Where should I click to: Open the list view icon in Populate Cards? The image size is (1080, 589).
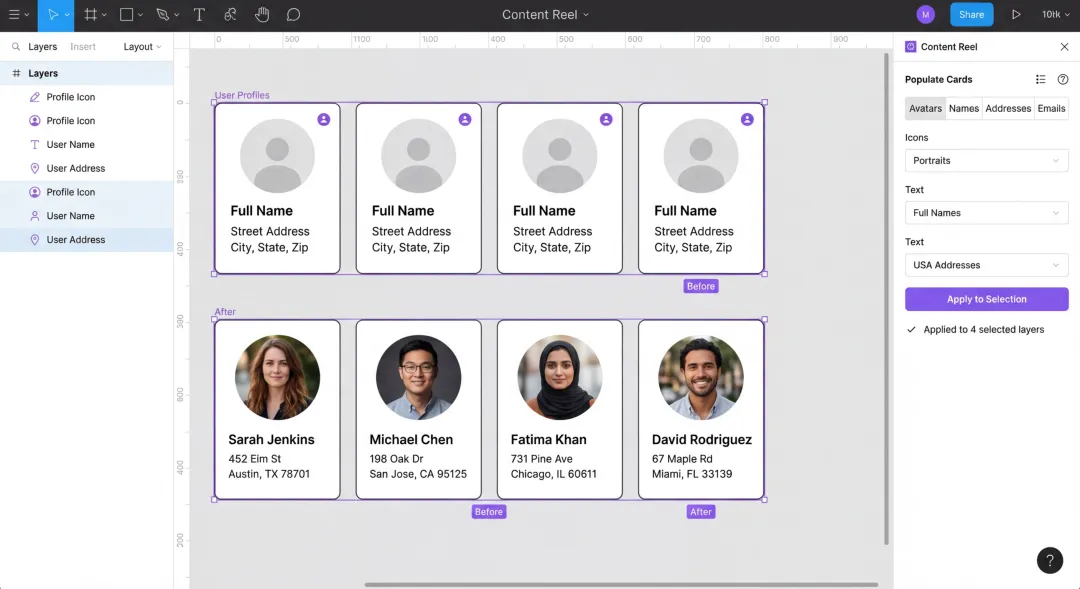click(x=1040, y=80)
